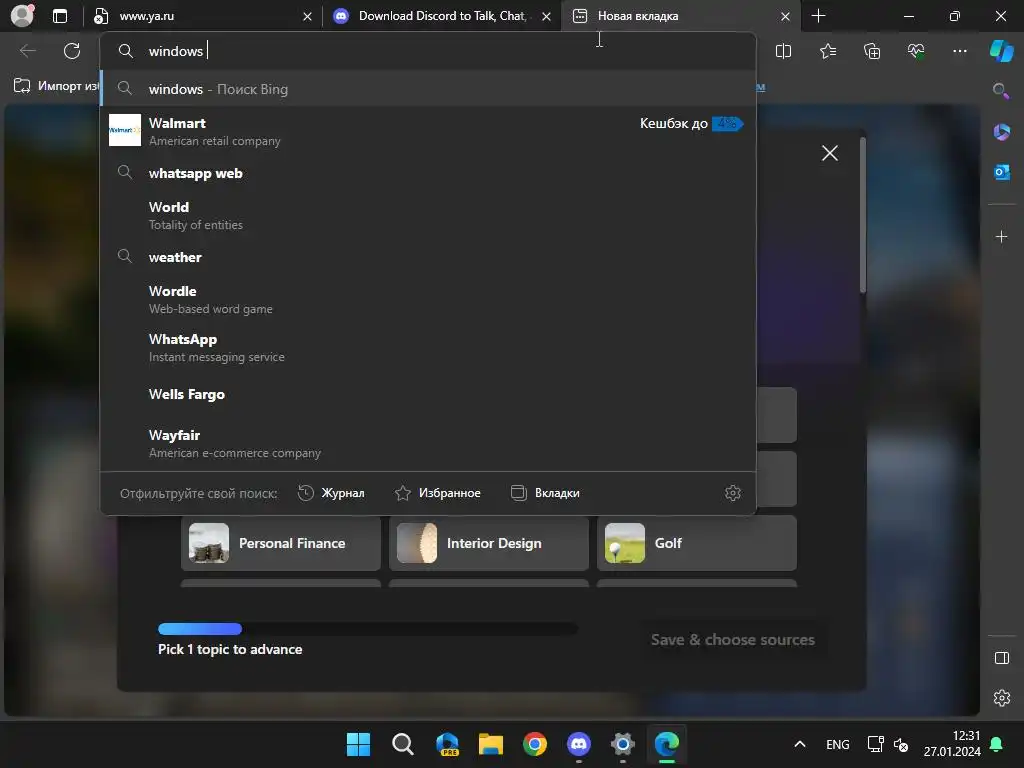Open the network display icon in tray
This screenshot has width=1024, height=768.
click(x=875, y=744)
